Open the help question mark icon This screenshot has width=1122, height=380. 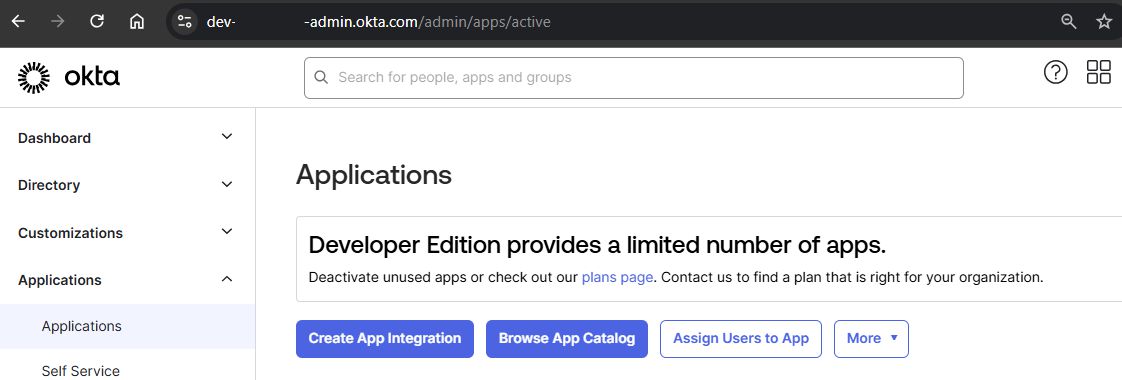(1055, 72)
